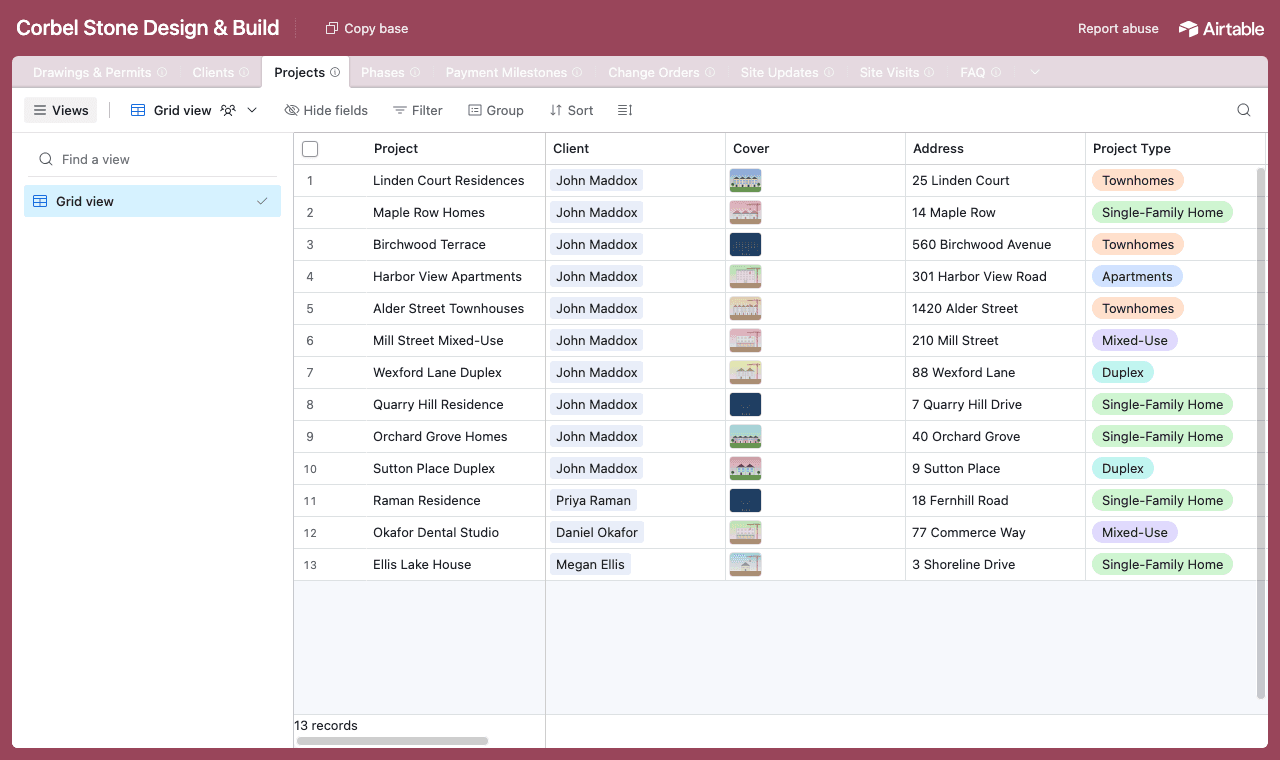1280x760 pixels.
Task: Click the info icon beside Phases tab
Action: 415,72
